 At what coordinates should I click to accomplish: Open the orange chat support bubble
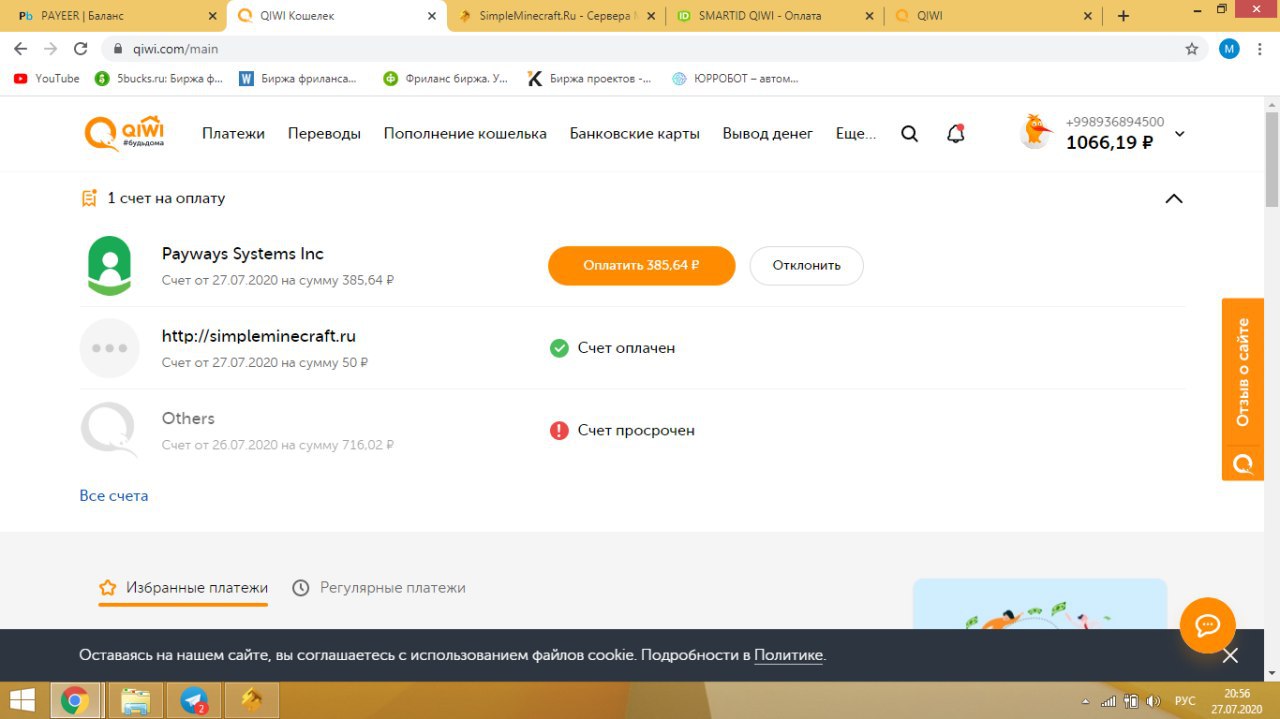(x=1207, y=625)
